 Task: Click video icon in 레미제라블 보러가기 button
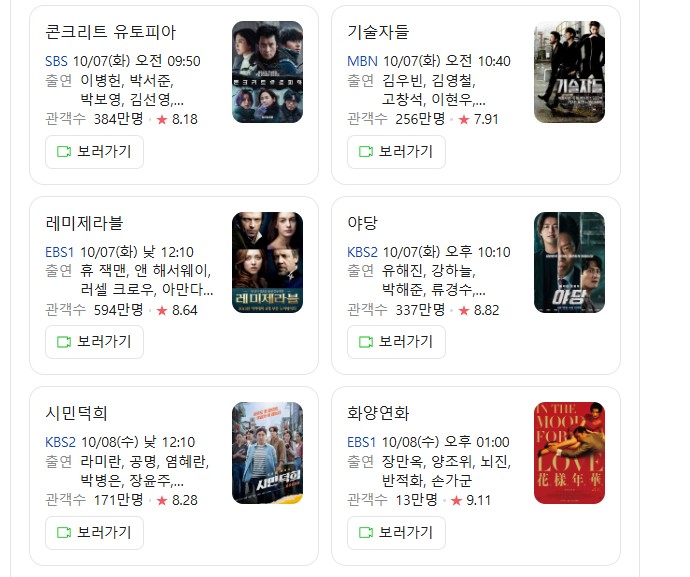pos(64,342)
